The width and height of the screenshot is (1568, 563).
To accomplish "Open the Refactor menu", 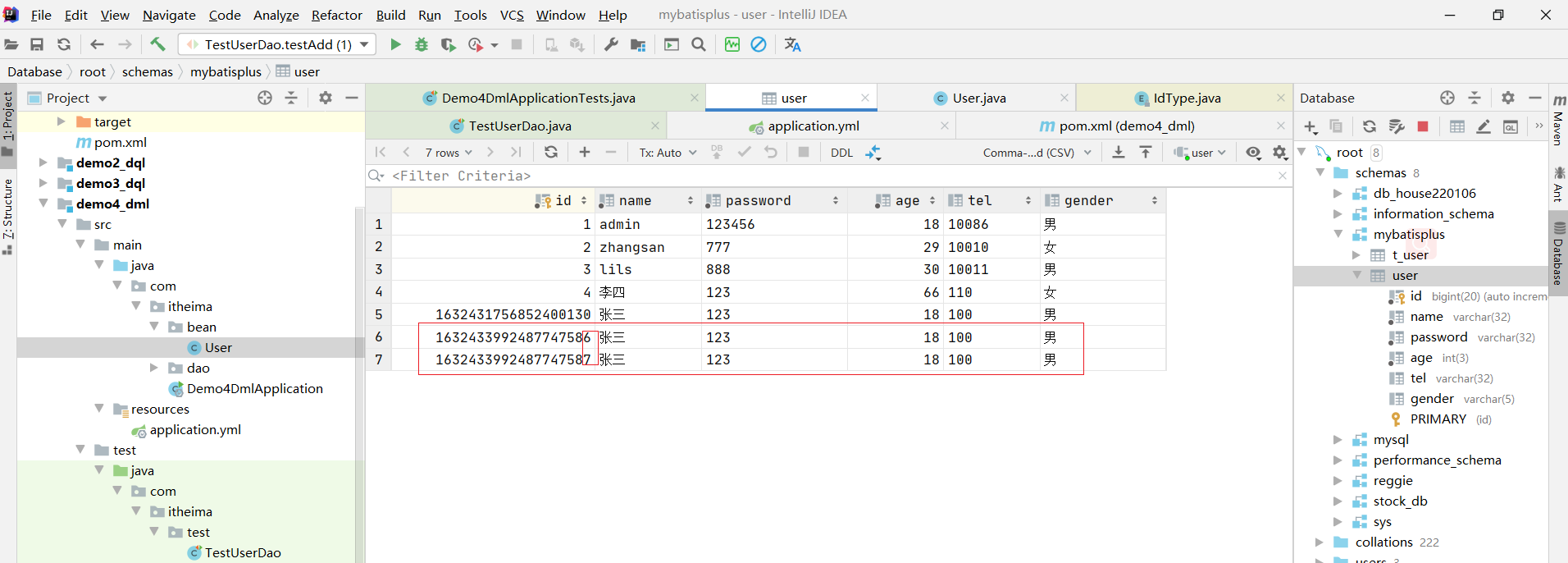I will pos(337,15).
